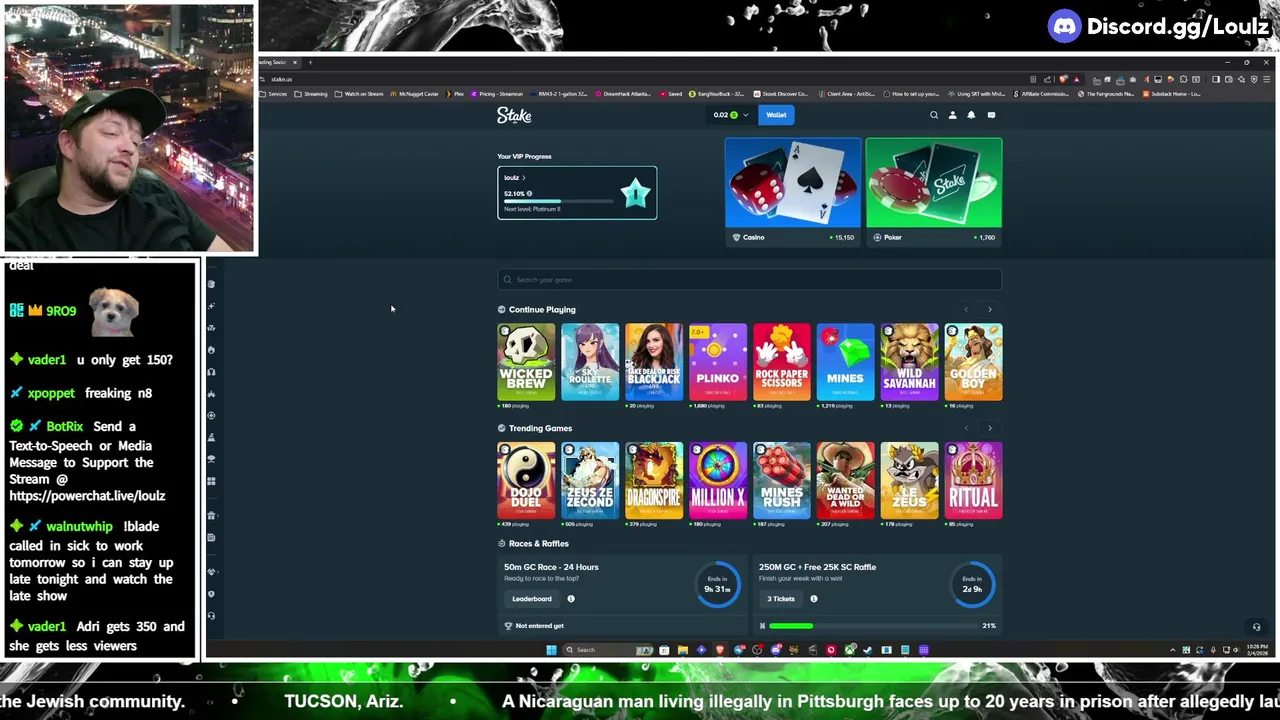This screenshot has width=1280, height=720.
Task: Open info icon next to 3 Tickets
Action: (814, 599)
